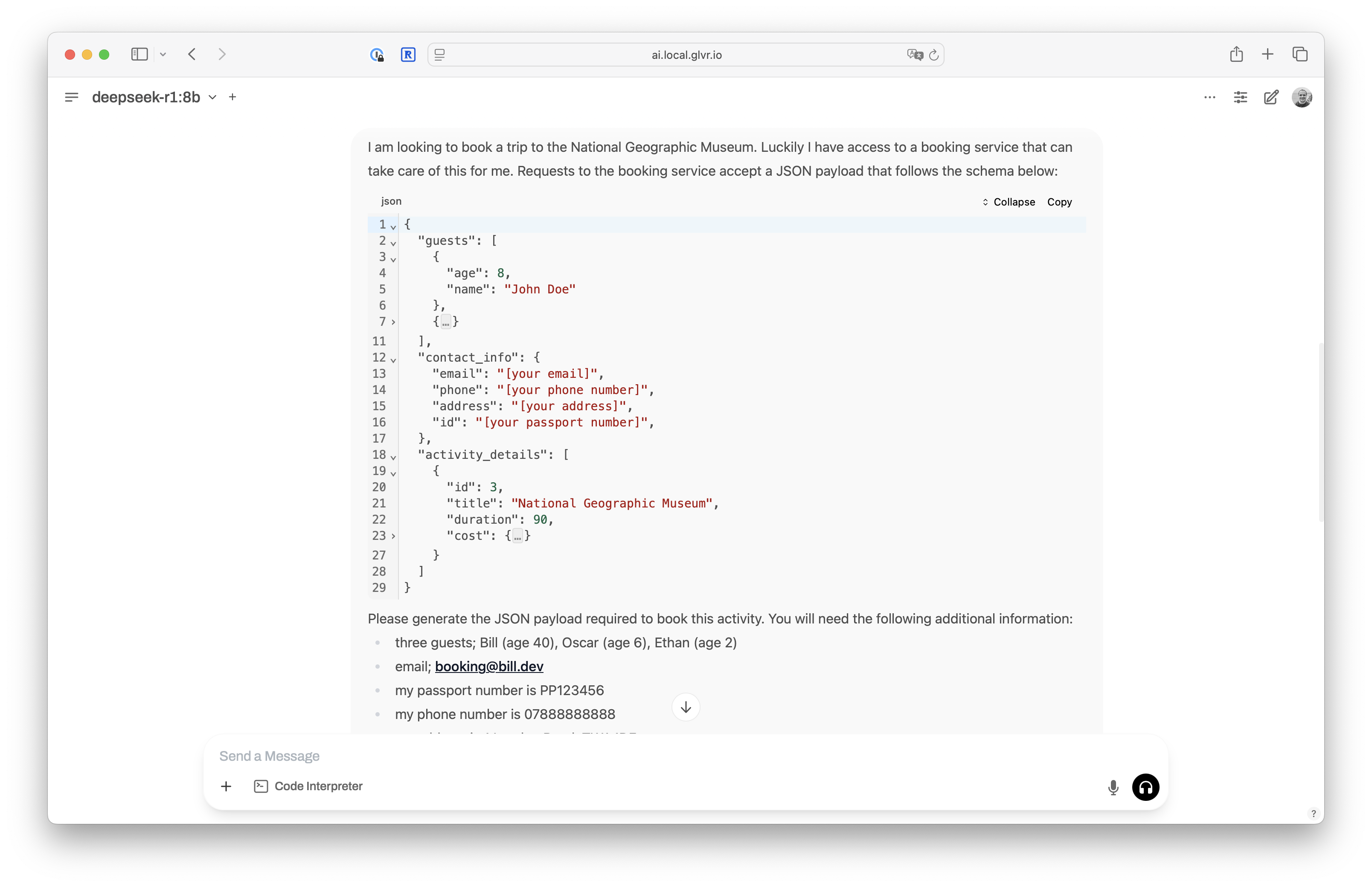
Task: Open the user profile avatar menu
Action: pyautogui.click(x=1302, y=97)
